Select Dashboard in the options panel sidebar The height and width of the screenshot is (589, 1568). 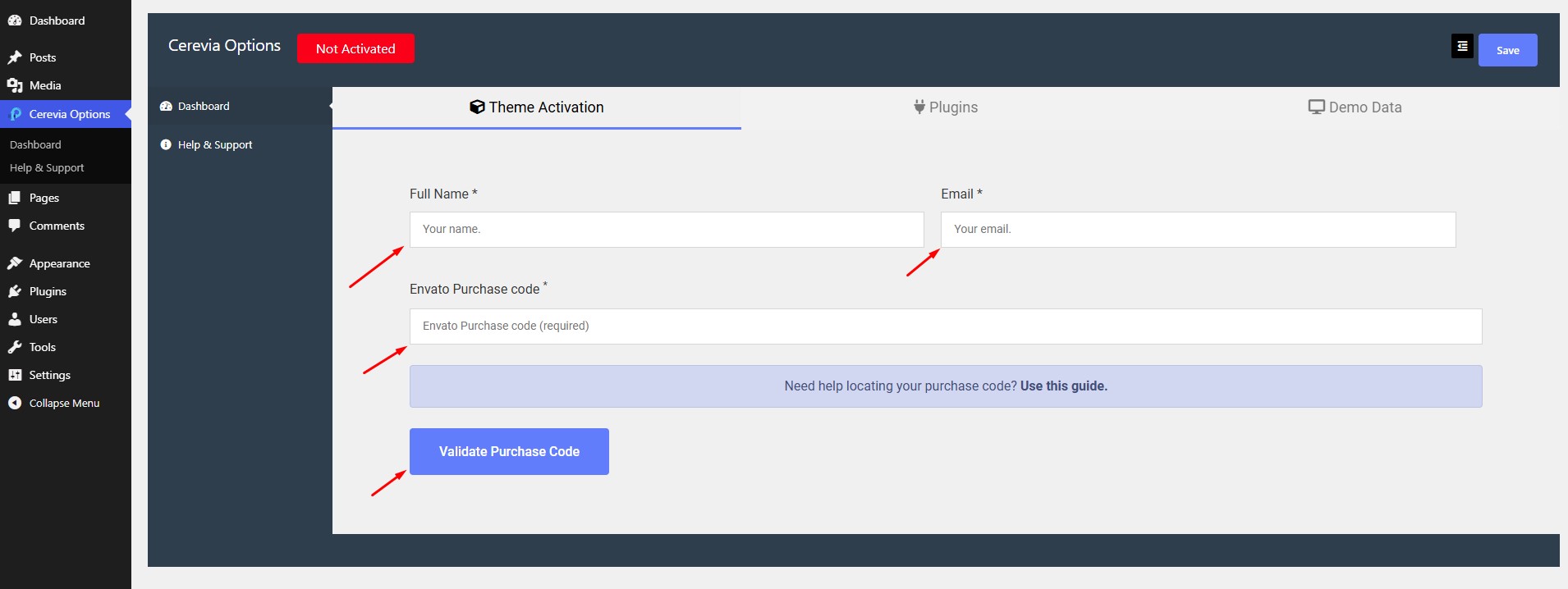click(x=240, y=106)
